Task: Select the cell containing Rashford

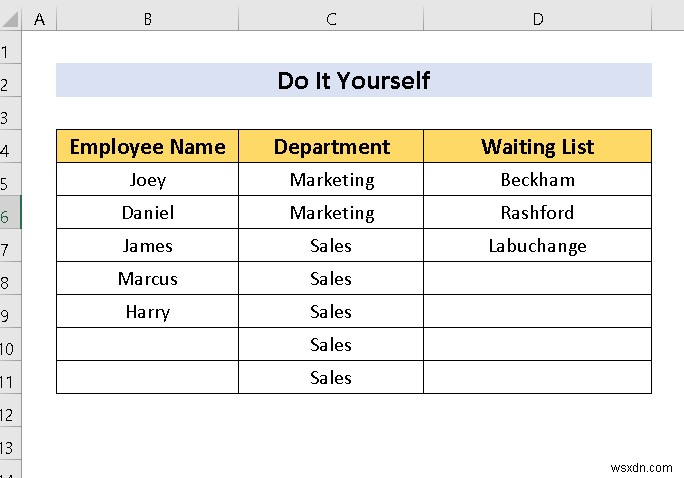Action: point(538,213)
